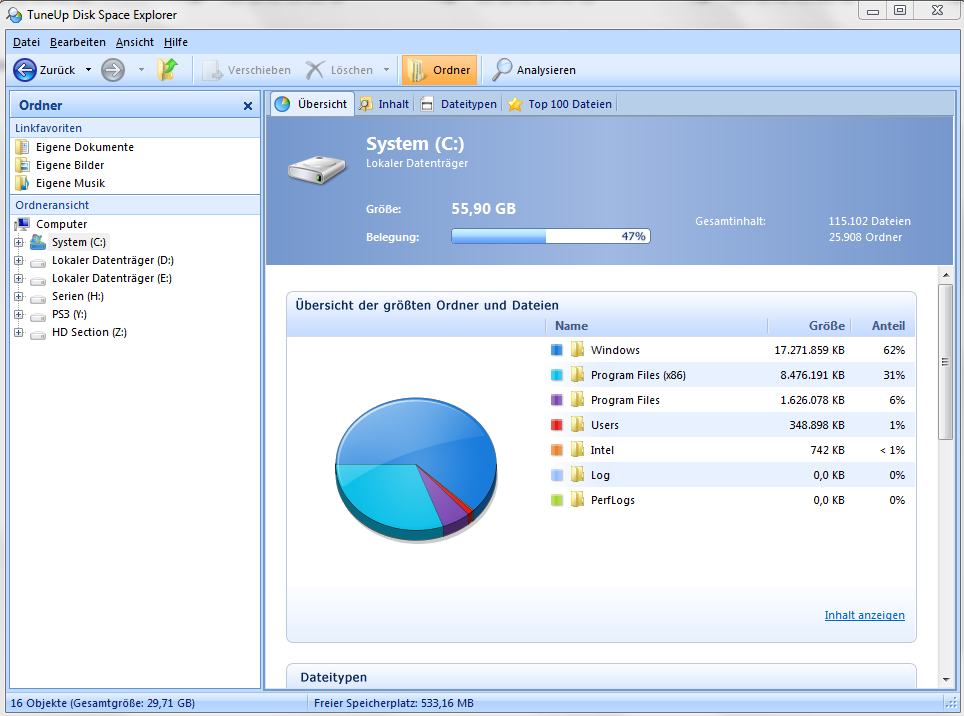
Task: Click the Verschieben move icon
Action: pyautogui.click(x=213, y=70)
